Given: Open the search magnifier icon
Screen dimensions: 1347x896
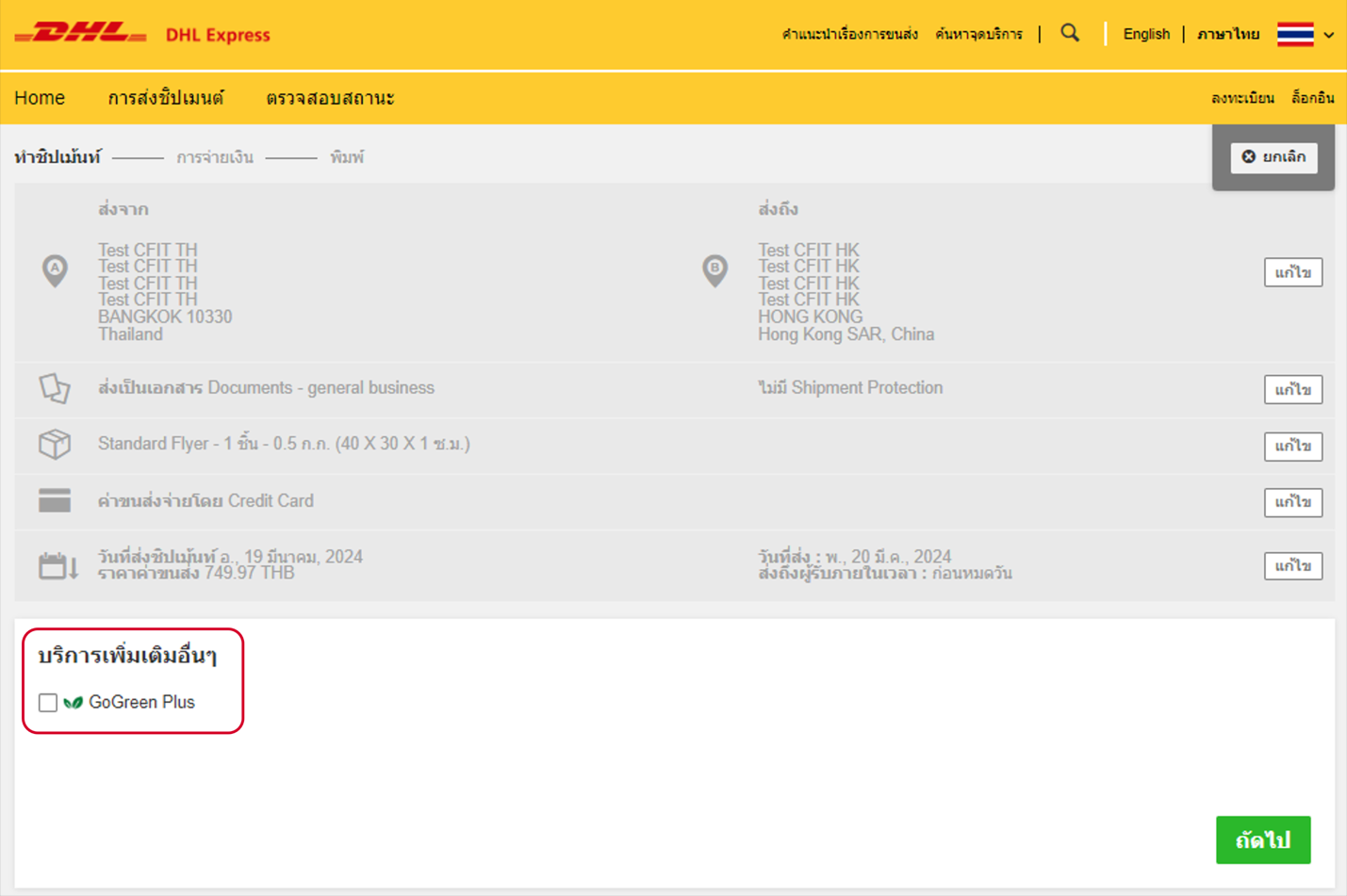Looking at the screenshot, I should pyautogui.click(x=1070, y=34).
